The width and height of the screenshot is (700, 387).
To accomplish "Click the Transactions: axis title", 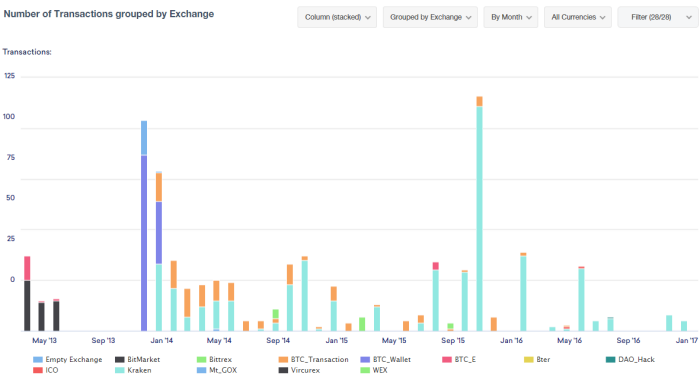I will click(x=27, y=52).
